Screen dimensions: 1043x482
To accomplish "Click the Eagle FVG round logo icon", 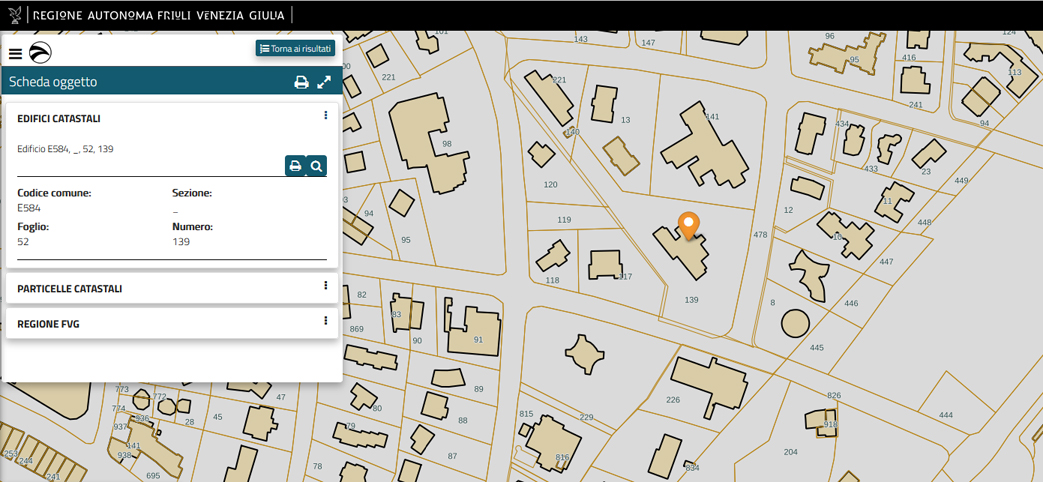I will [40, 54].
